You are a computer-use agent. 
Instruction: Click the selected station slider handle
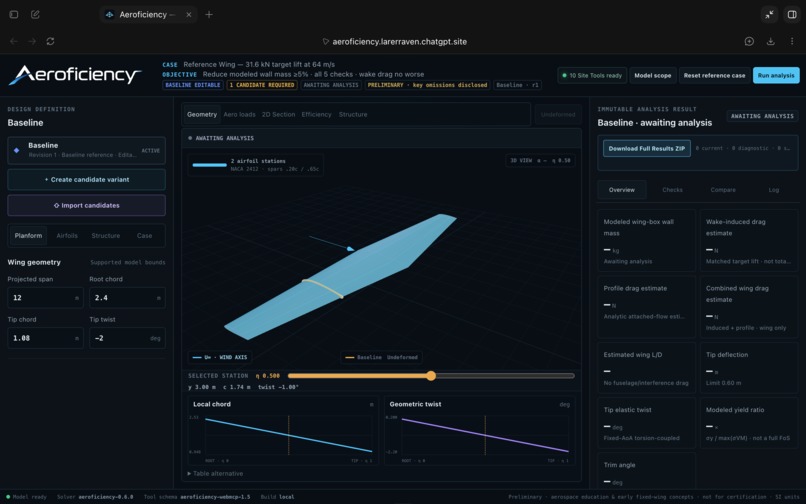point(431,376)
